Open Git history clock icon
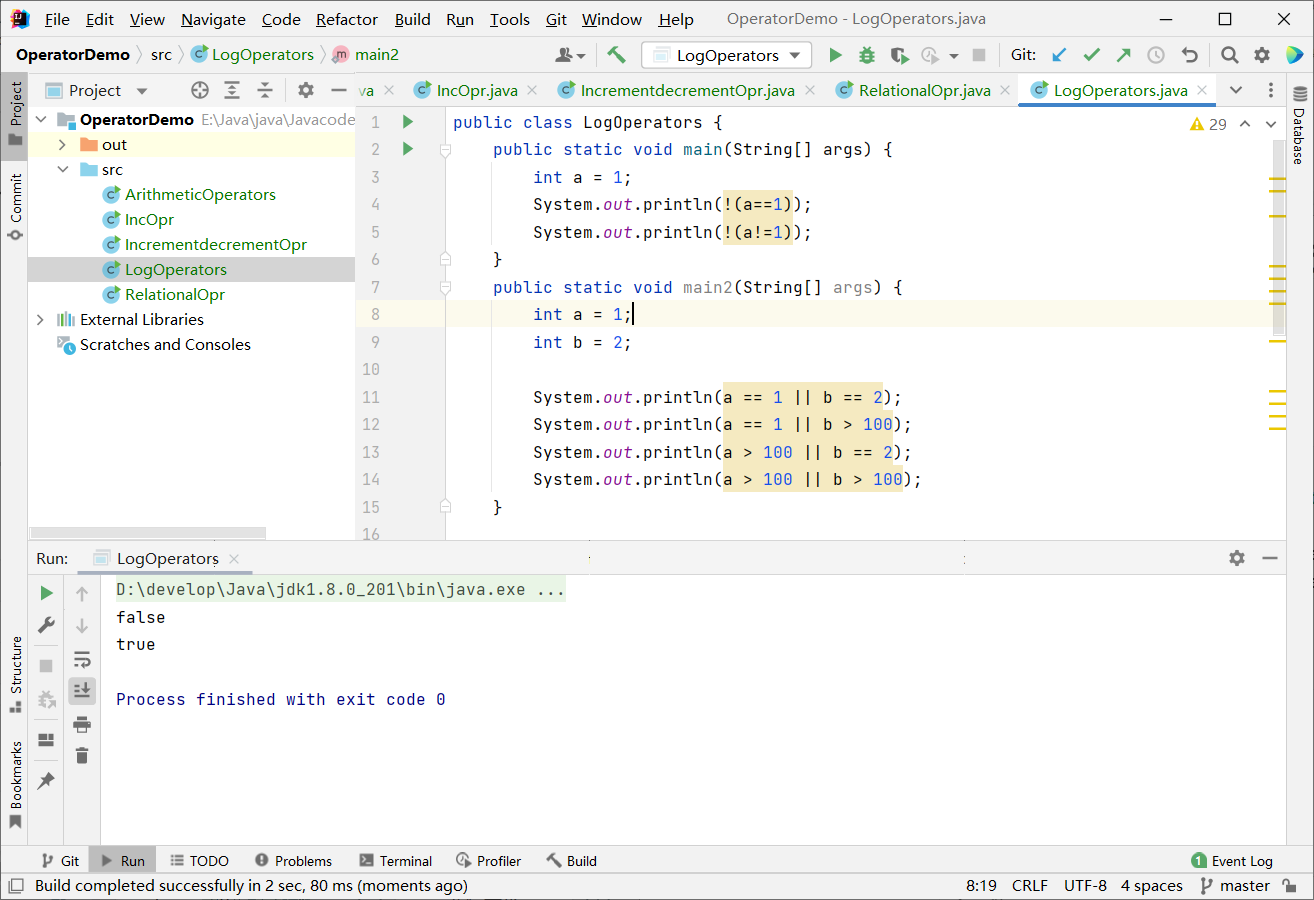 (1156, 55)
